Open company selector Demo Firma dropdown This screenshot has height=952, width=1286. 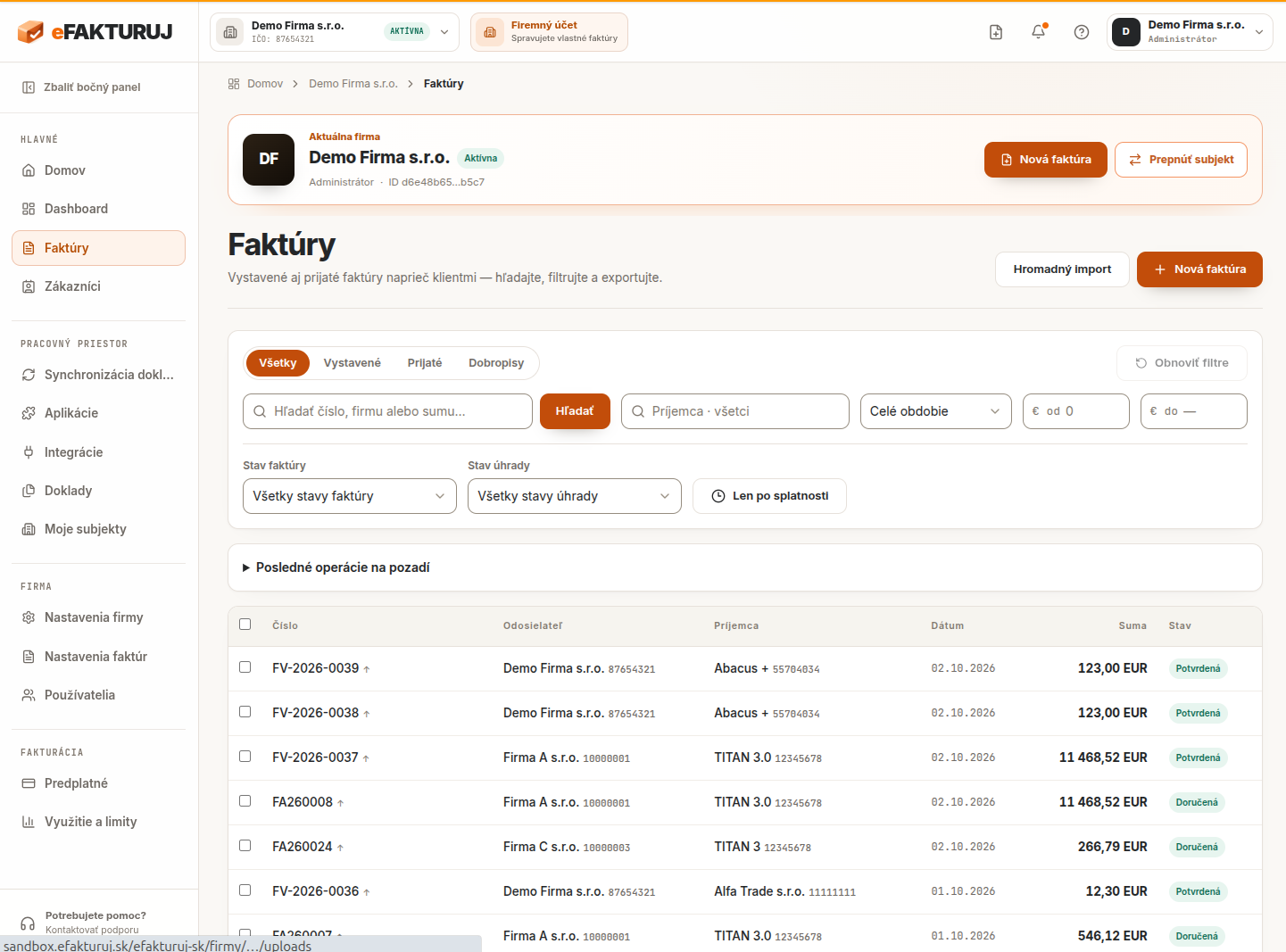tap(335, 32)
